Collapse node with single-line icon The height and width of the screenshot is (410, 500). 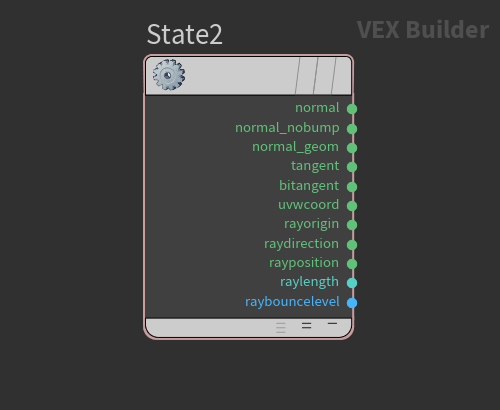(332, 324)
